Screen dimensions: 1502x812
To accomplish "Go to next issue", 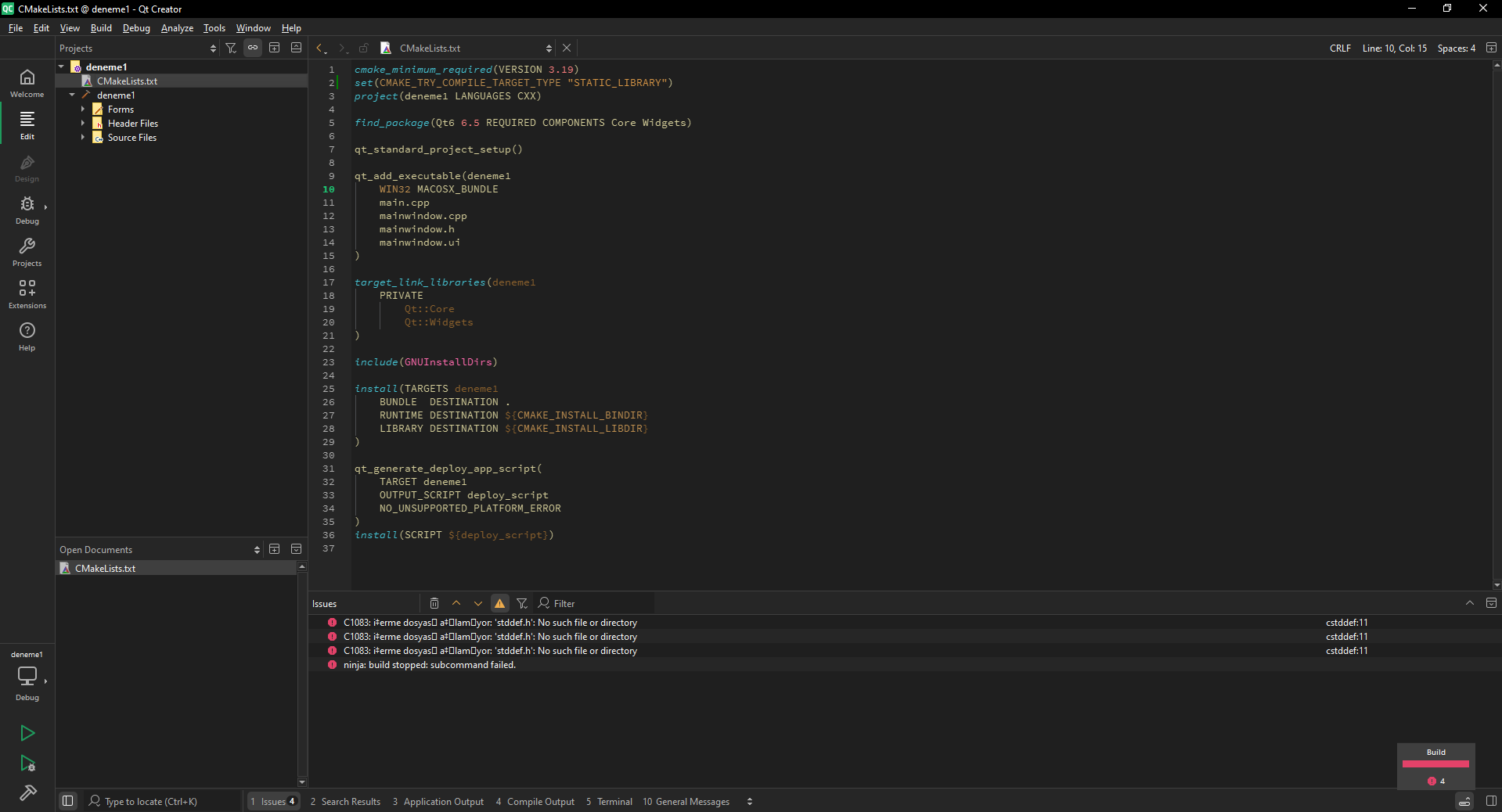I will pos(478,603).
